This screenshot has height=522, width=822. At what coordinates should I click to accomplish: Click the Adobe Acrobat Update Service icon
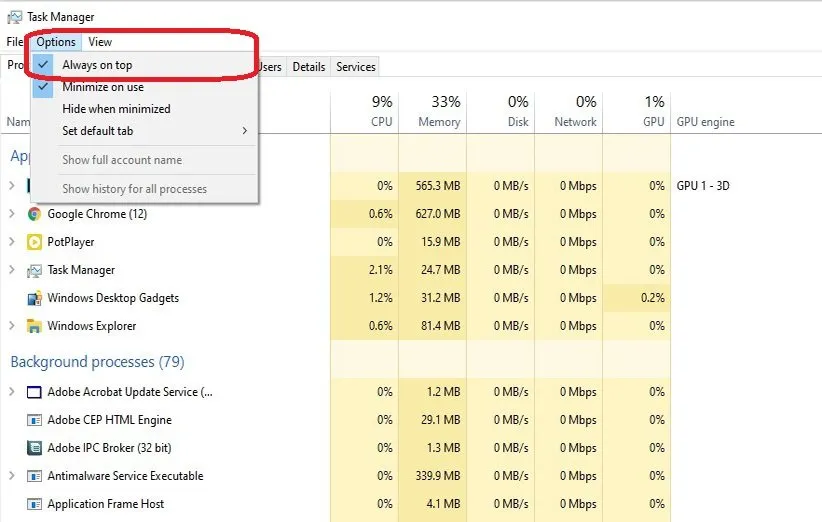click(x=34, y=392)
